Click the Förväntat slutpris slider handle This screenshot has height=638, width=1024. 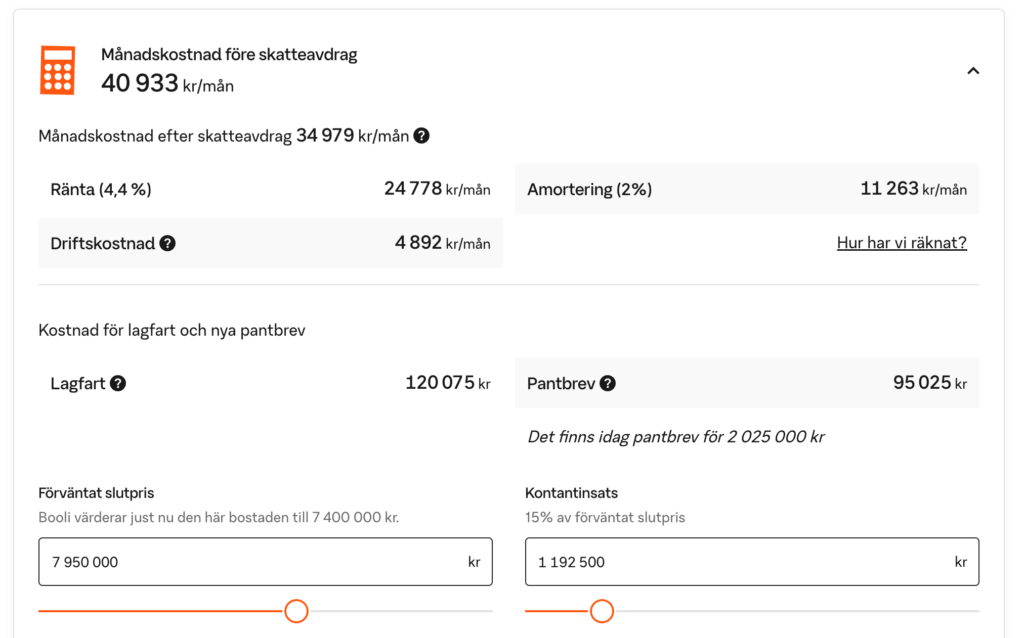296,611
